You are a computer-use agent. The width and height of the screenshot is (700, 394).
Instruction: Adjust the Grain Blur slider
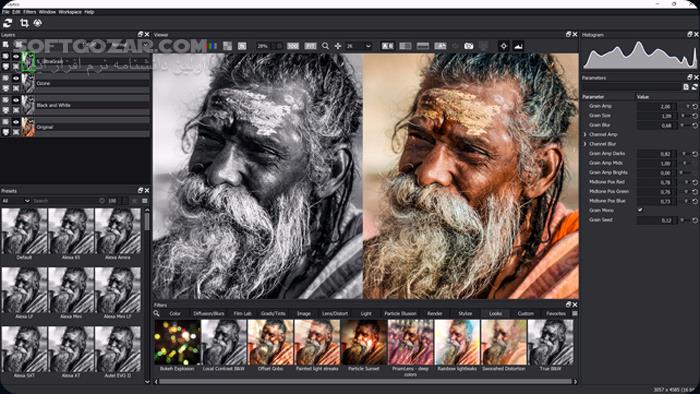684,125
